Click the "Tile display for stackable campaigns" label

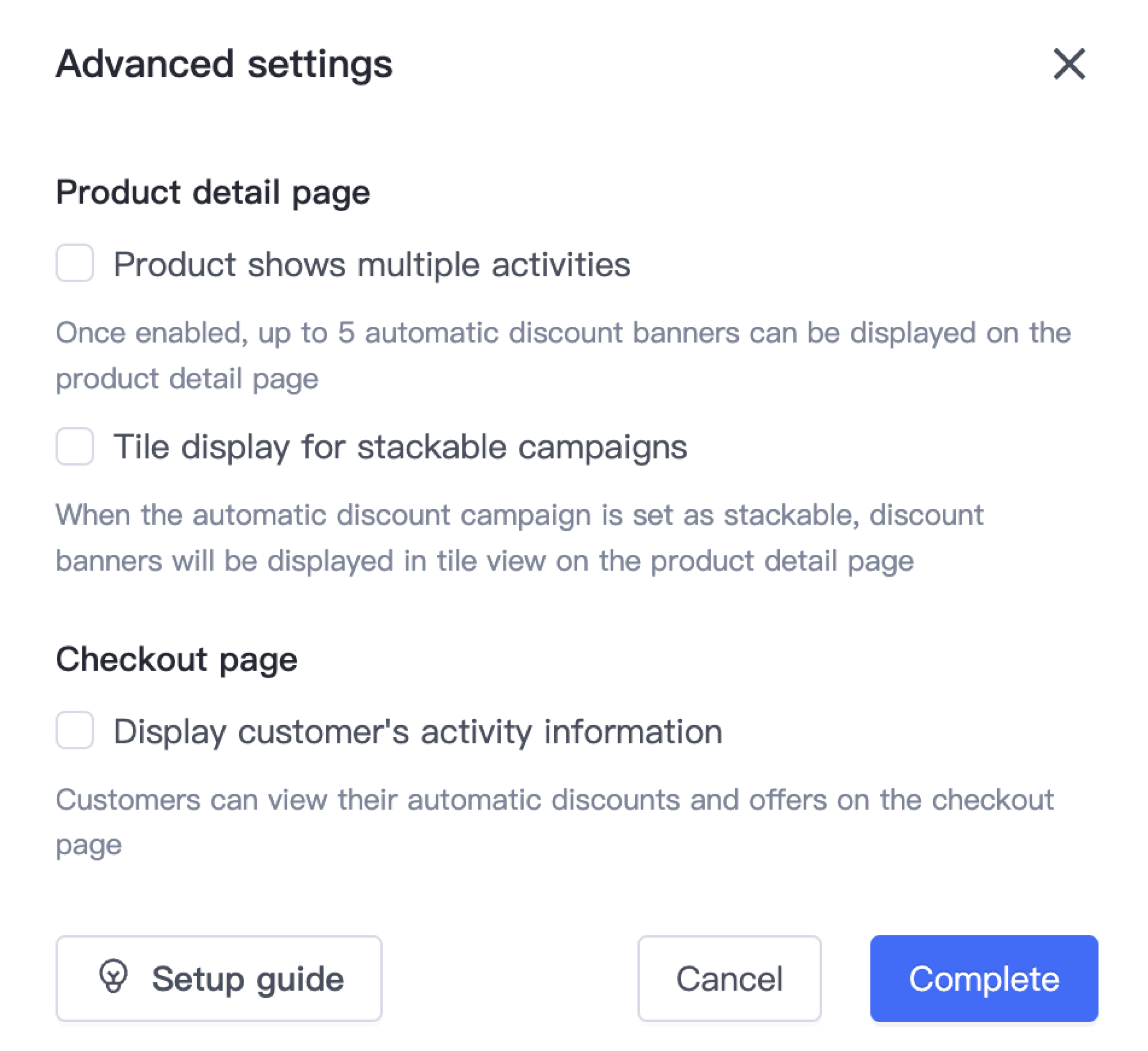point(400,447)
